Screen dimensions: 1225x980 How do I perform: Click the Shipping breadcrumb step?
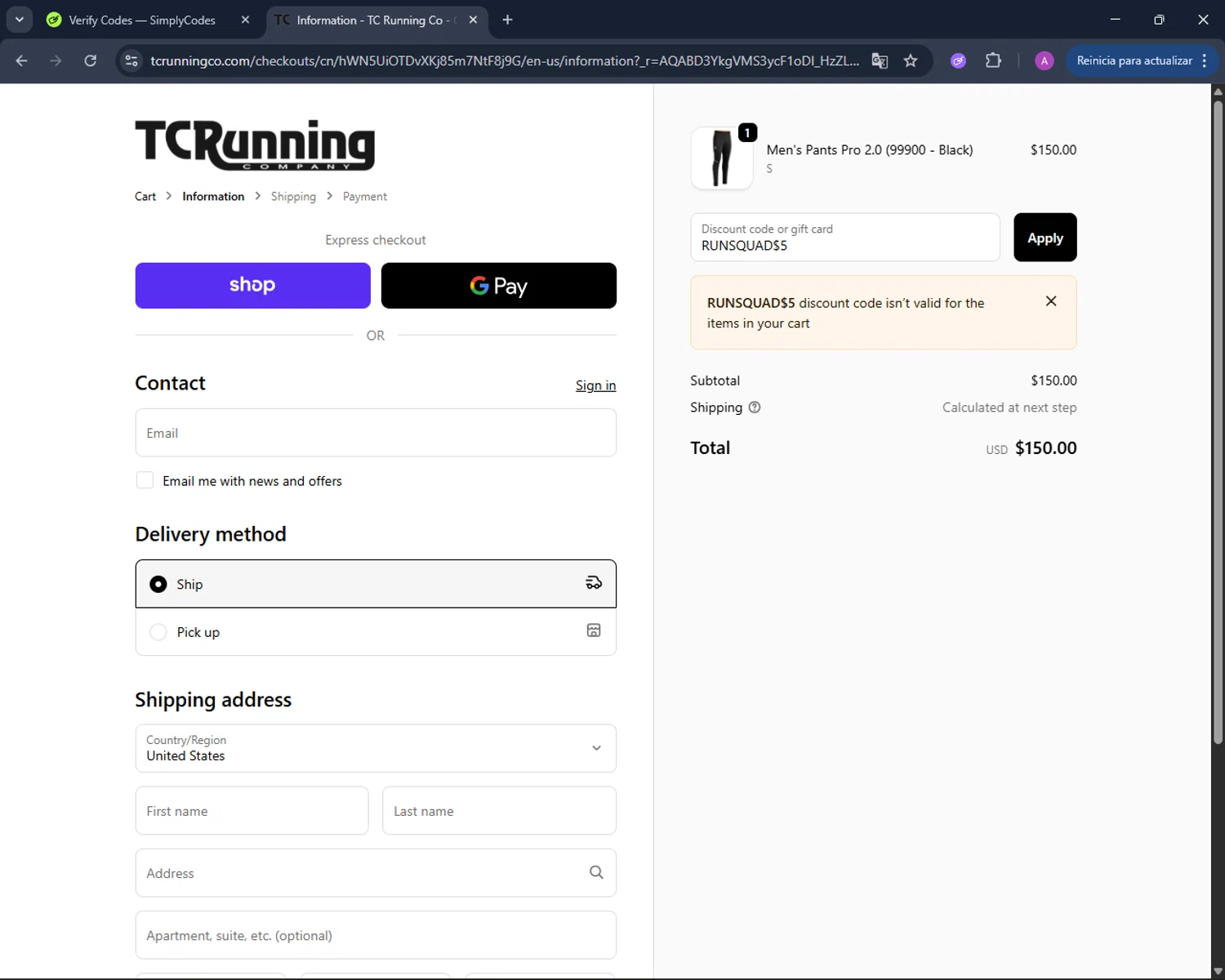(293, 197)
